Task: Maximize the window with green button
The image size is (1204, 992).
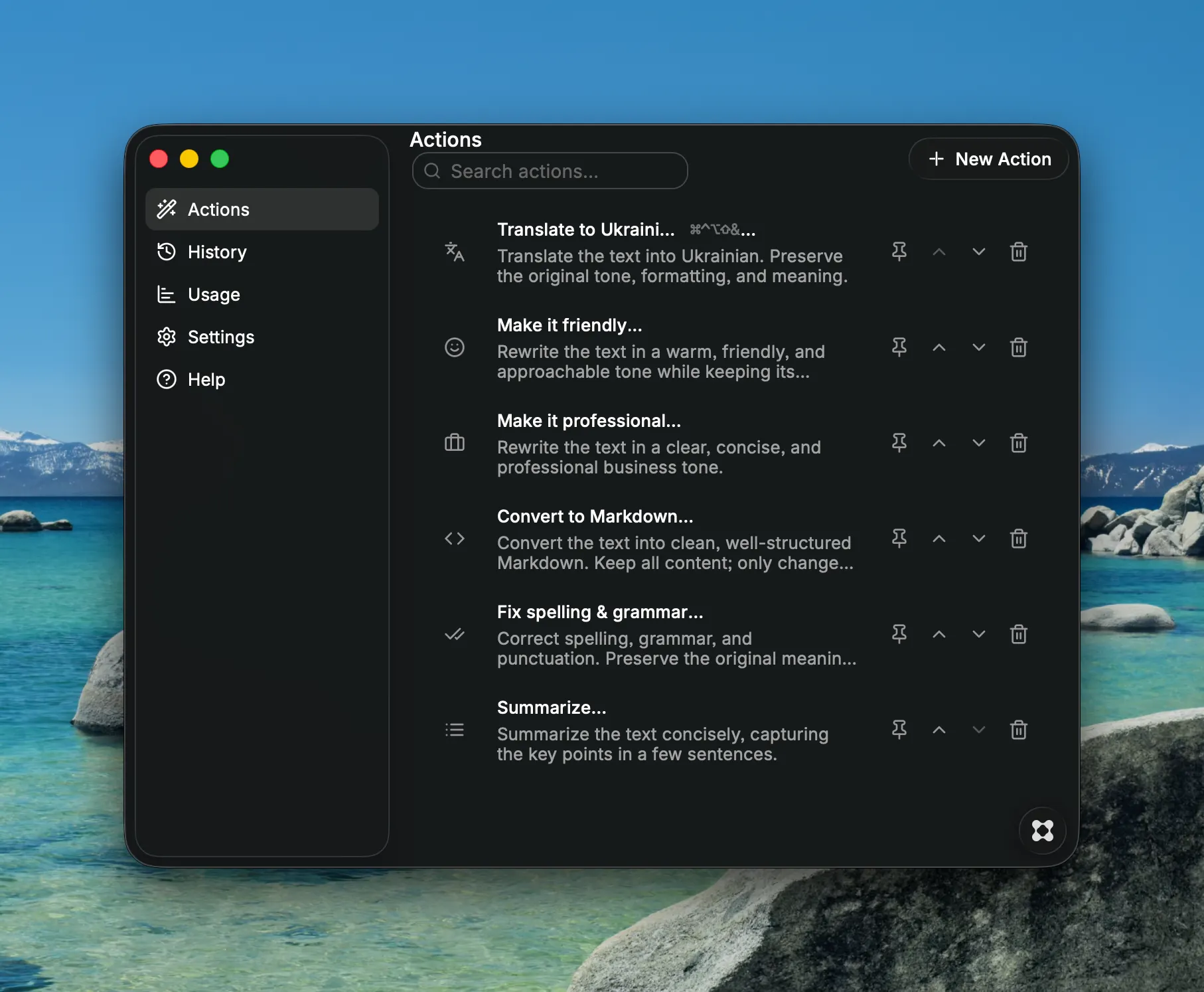Action: pos(220,159)
